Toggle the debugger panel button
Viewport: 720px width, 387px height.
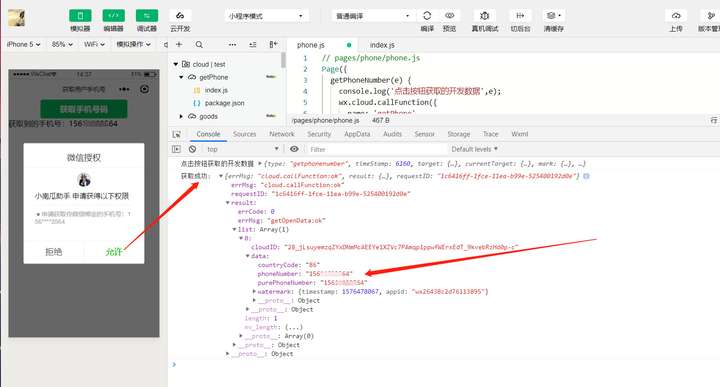(147, 16)
